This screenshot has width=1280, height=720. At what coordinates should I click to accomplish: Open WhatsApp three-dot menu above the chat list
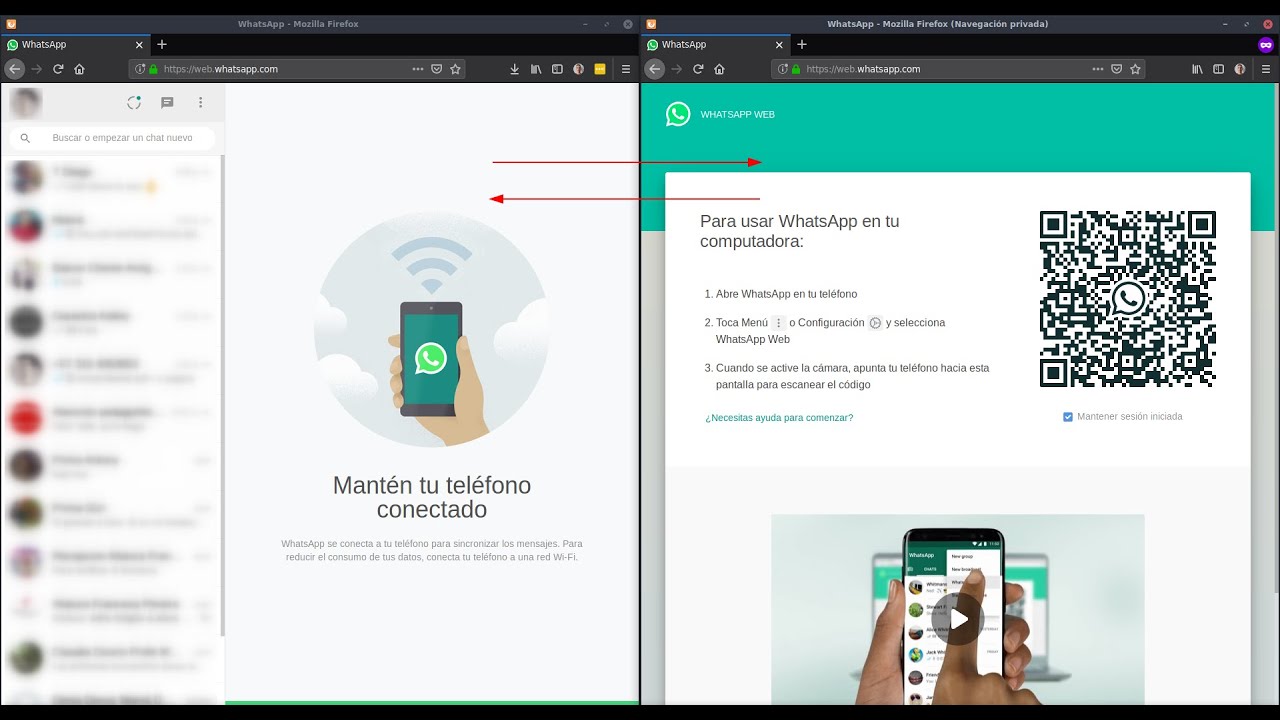click(x=200, y=102)
